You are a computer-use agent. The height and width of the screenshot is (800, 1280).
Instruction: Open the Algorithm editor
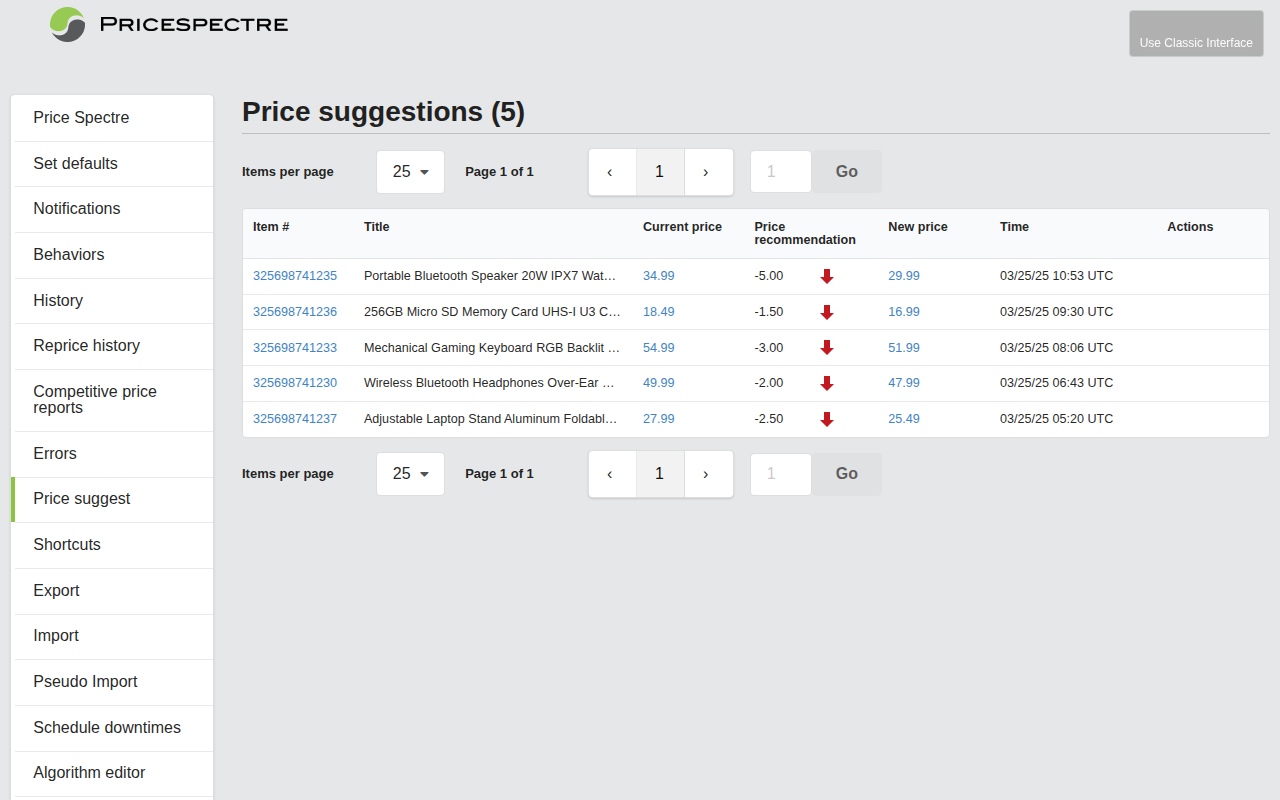tap(89, 773)
